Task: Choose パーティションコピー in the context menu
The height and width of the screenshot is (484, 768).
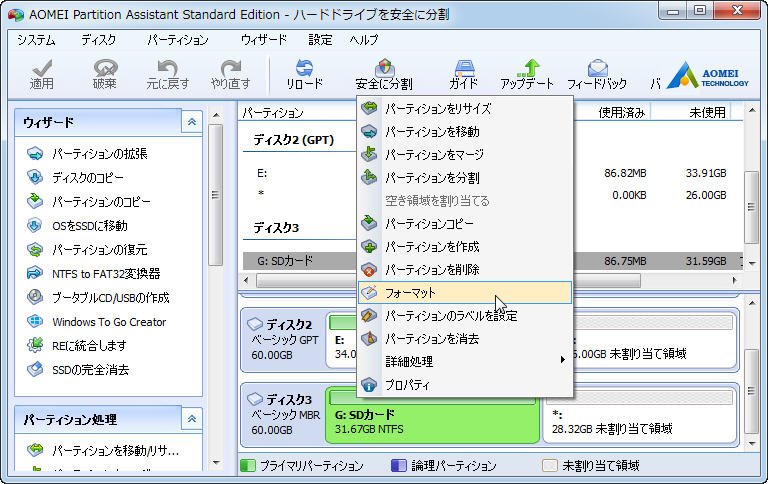Action: click(465, 223)
